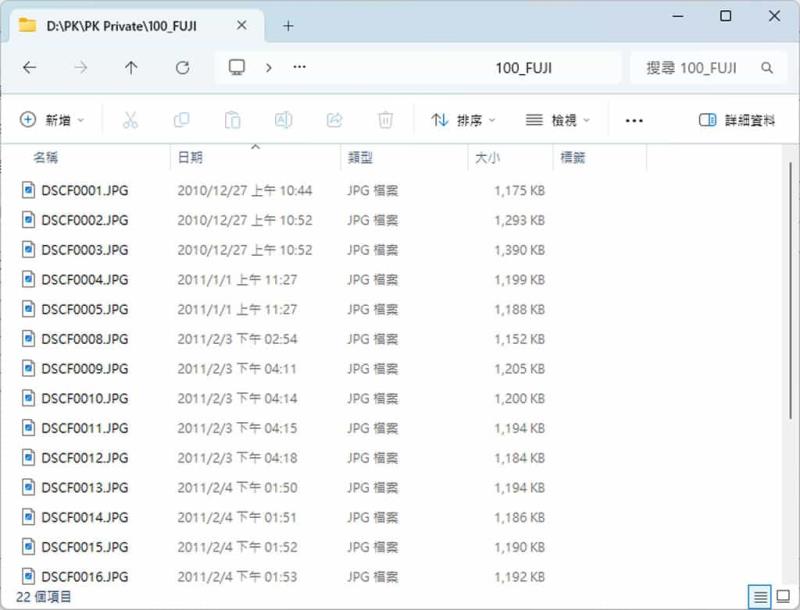The image size is (800, 610).
Task: Click the Copy icon in toolbar
Action: click(182, 120)
